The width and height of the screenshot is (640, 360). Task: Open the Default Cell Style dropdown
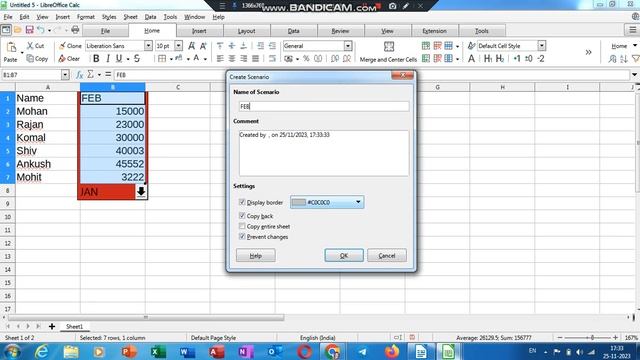point(542,46)
